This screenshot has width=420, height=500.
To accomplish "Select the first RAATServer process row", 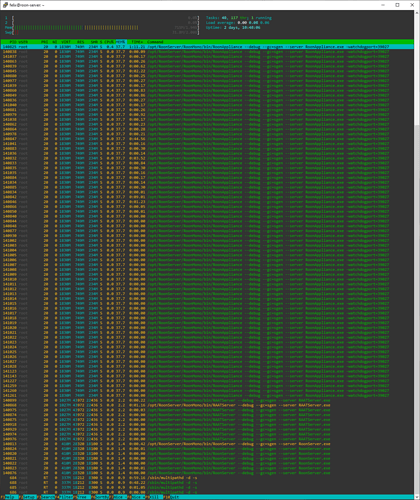I will click(x=167, y=400).
